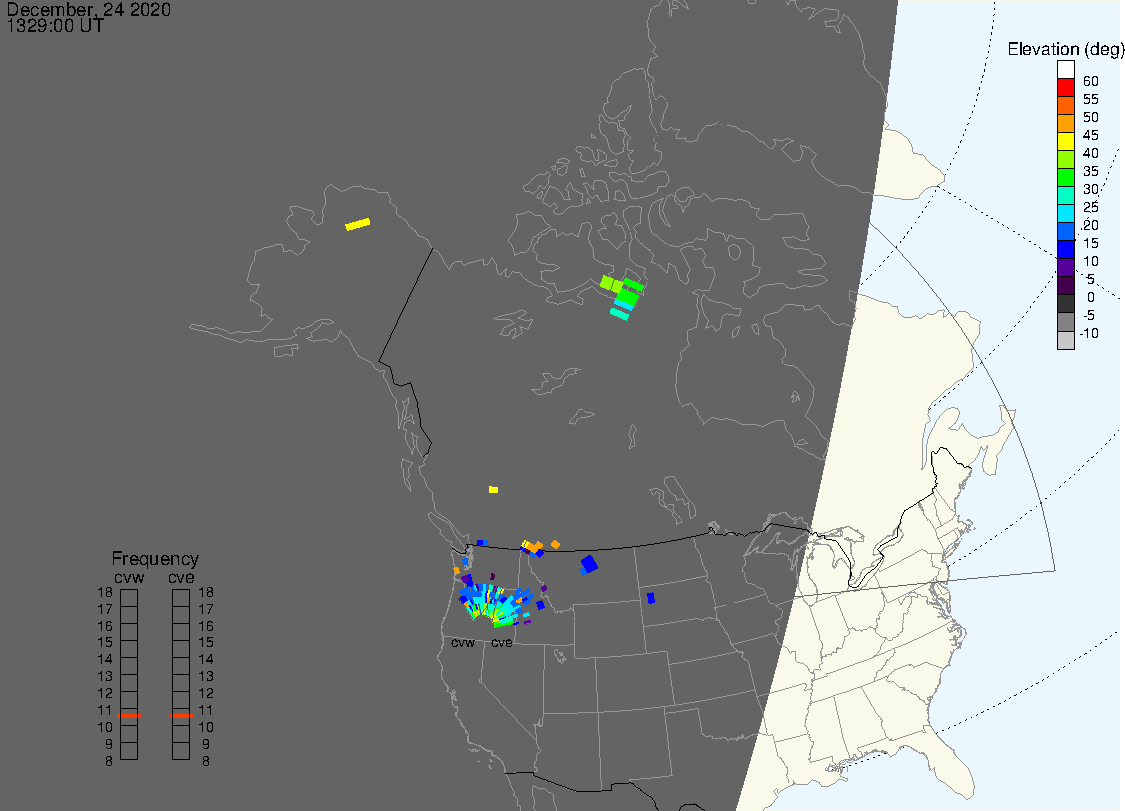Click the red frequency marker in cve bar
The height and width of the screenshot is (811, 1125).
coord(182,716)
